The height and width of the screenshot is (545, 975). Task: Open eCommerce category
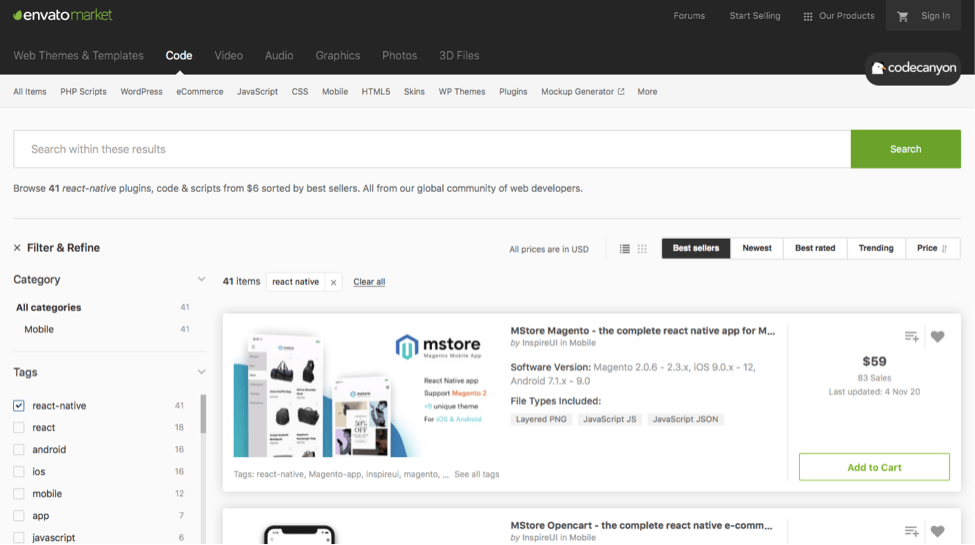tap(200, 91)
